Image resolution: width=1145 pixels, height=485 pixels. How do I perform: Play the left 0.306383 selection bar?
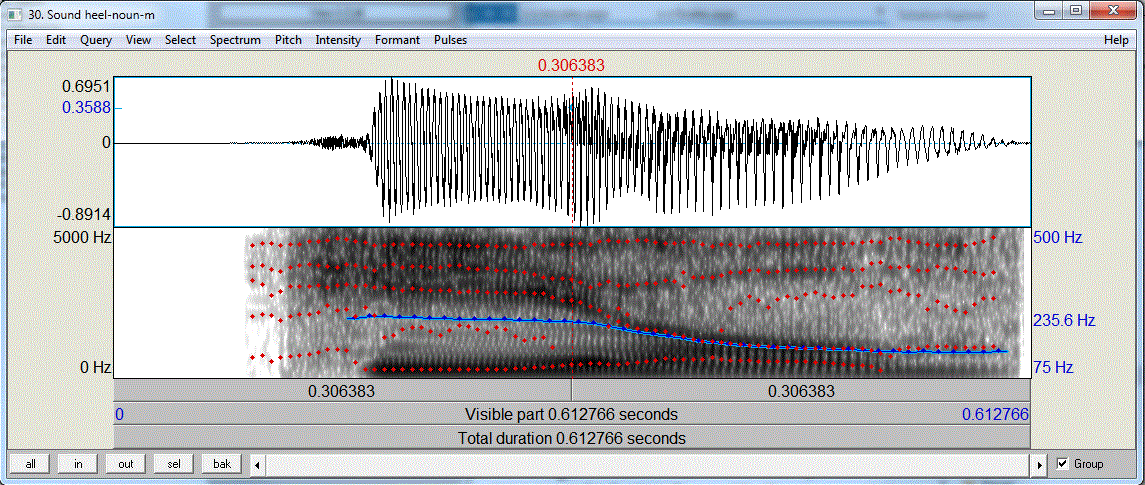342,391
